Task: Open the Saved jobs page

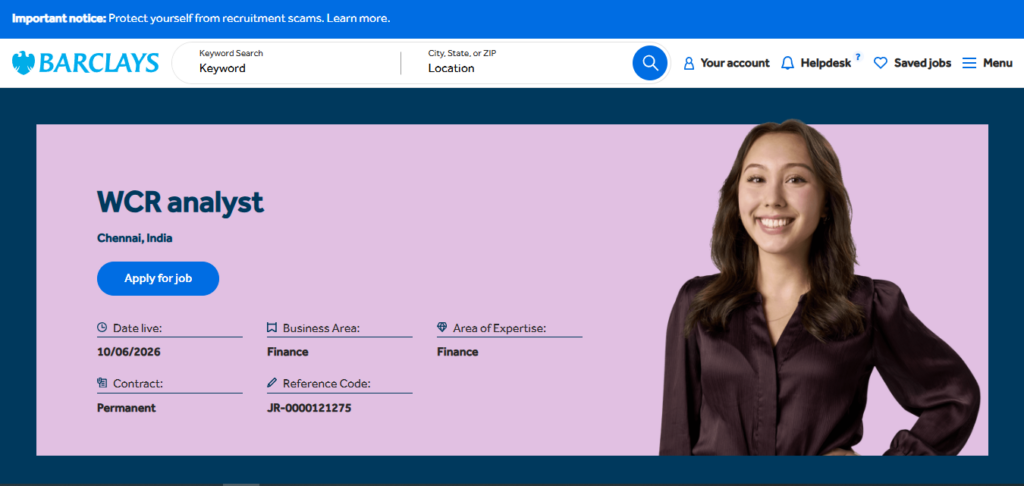Action: click(x=922, y=63)
